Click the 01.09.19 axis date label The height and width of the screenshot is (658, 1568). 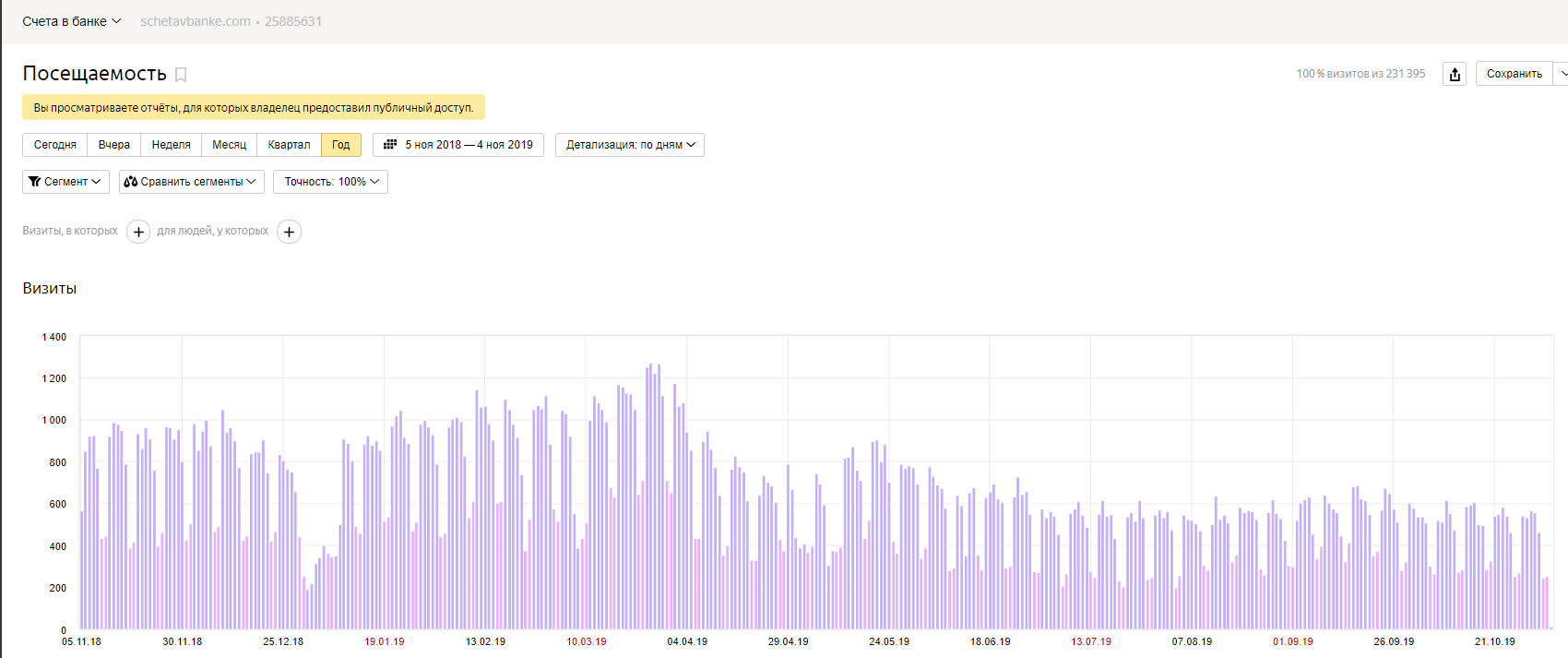point(1293,641)
